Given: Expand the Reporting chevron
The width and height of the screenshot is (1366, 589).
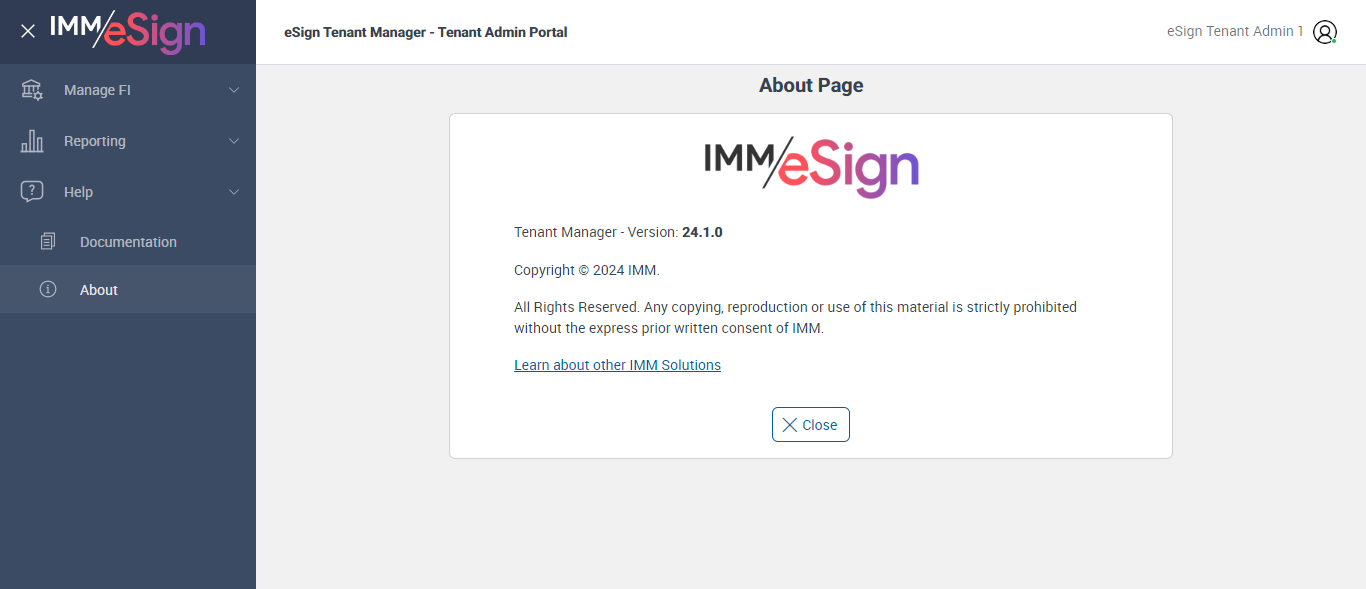Looking at the screenshot, I should click(x=234, y=141).
